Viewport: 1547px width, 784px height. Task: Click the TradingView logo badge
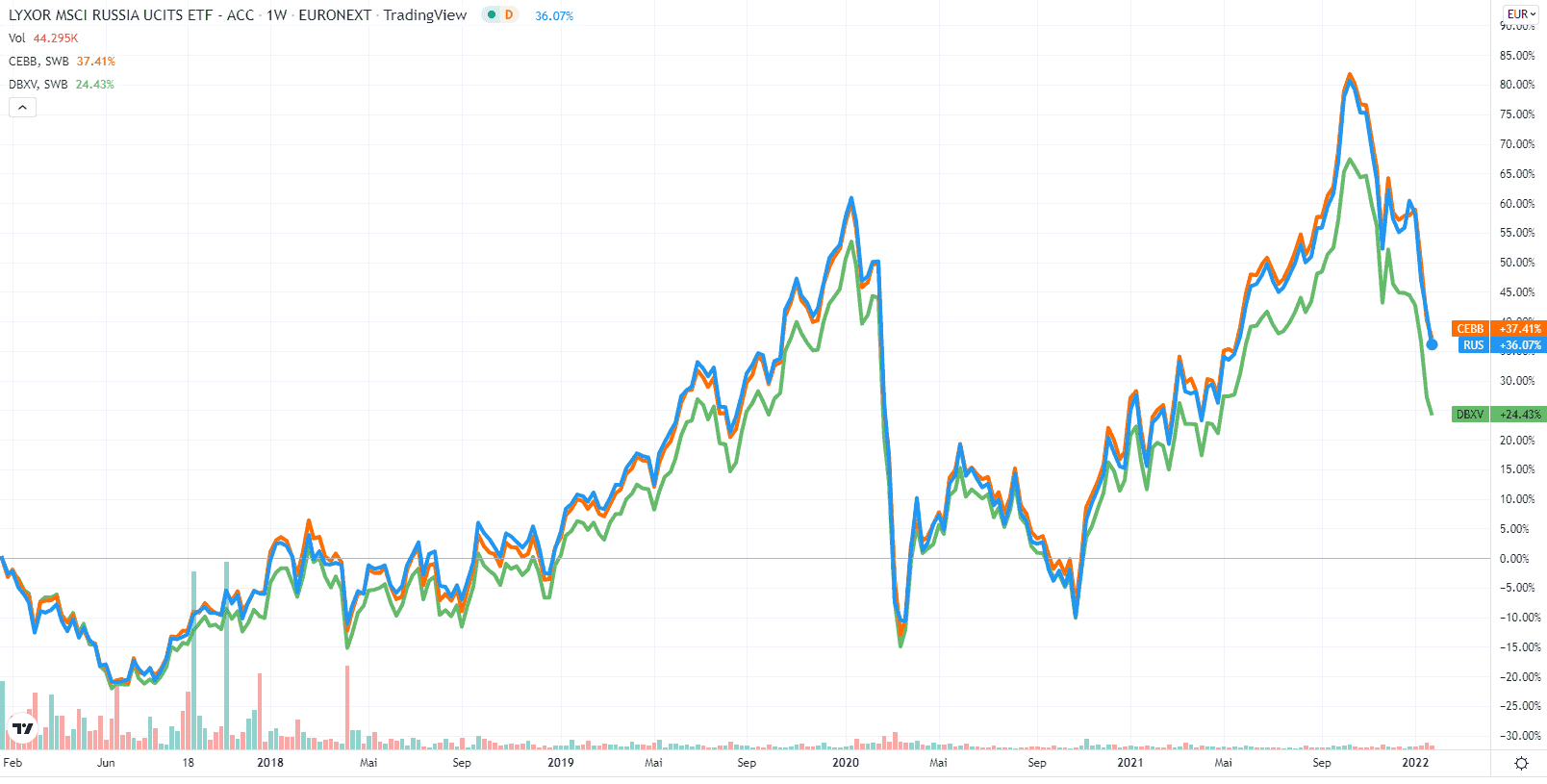(x=22, y=729)
